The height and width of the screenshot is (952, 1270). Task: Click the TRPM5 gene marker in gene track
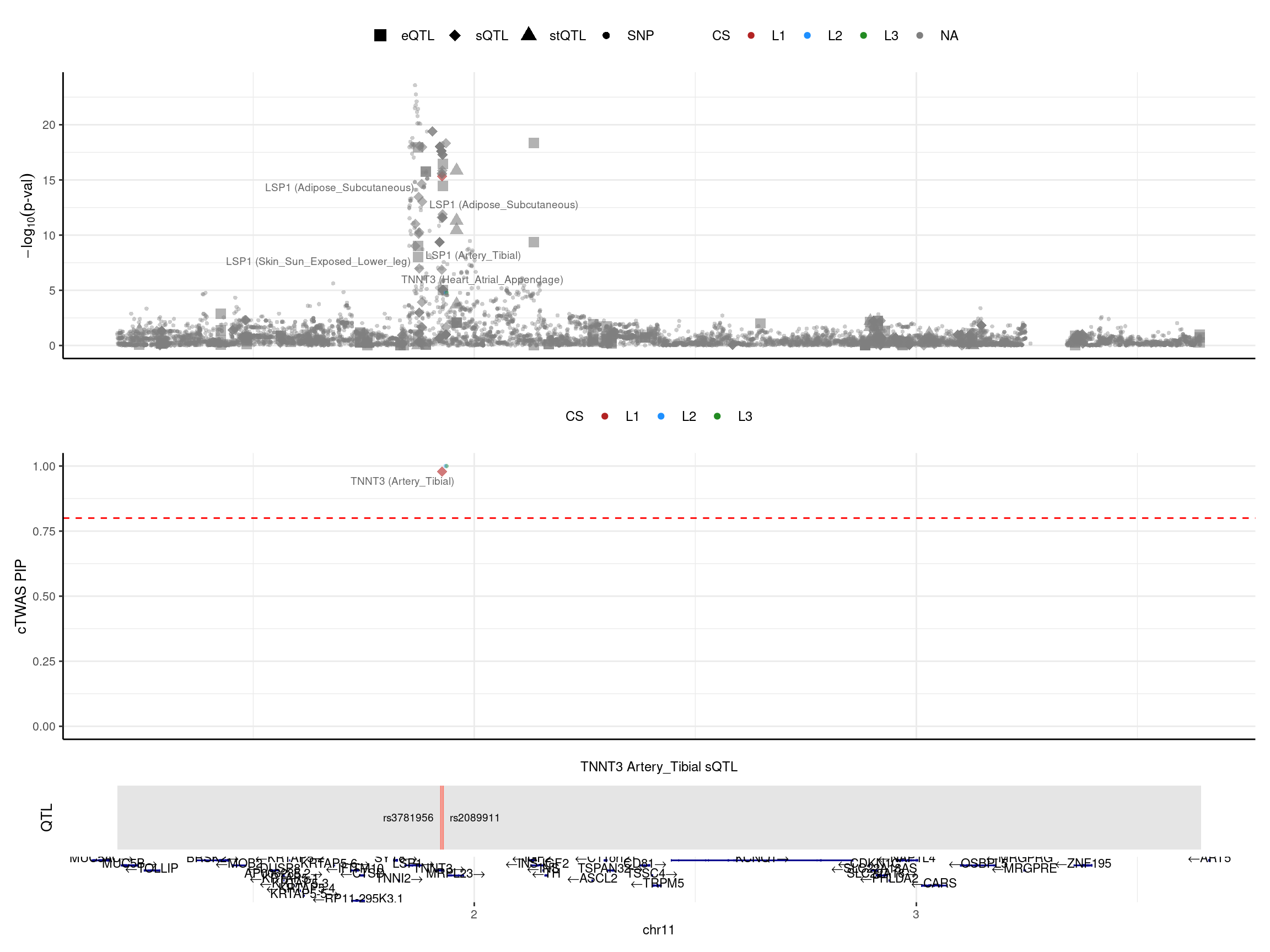(657, 885)
